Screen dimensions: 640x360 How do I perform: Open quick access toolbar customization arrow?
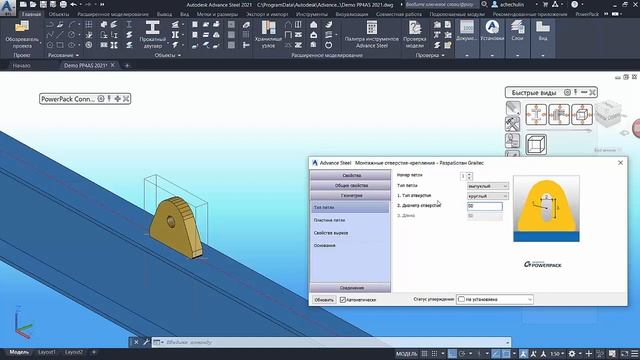(x=102, y=4)
